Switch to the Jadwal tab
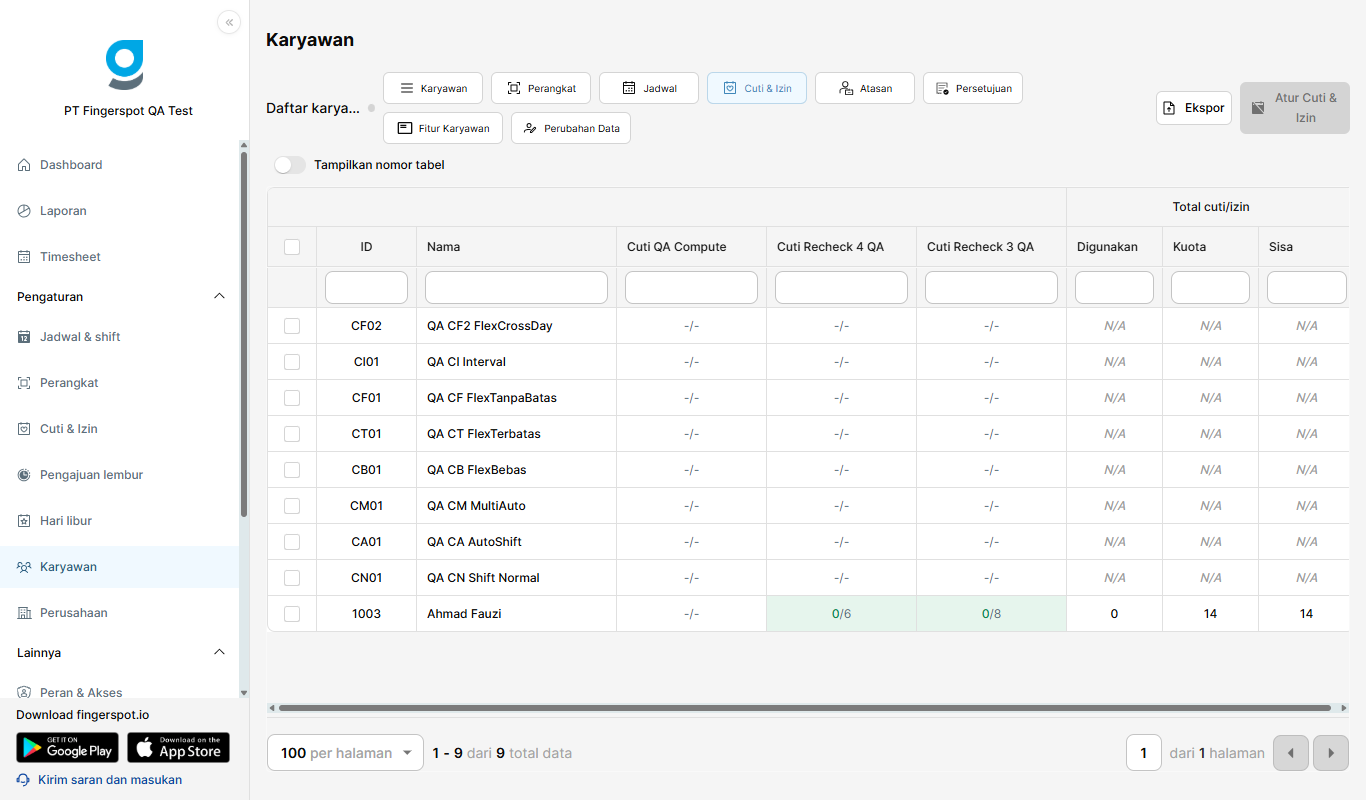The height and width of the screenshot is (800, 1366). click(649, 88)
